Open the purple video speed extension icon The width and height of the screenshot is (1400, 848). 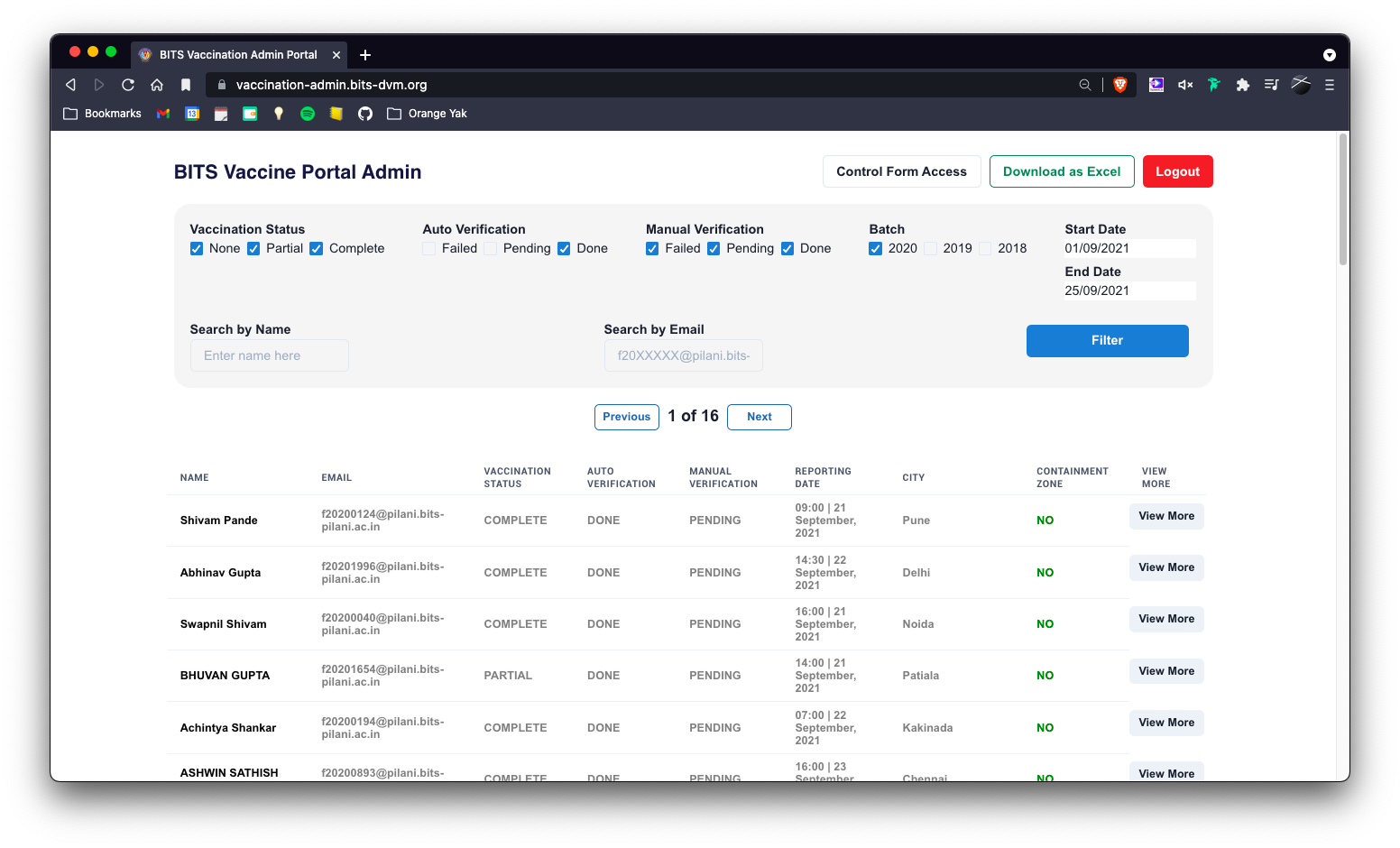coord(1156,85)
